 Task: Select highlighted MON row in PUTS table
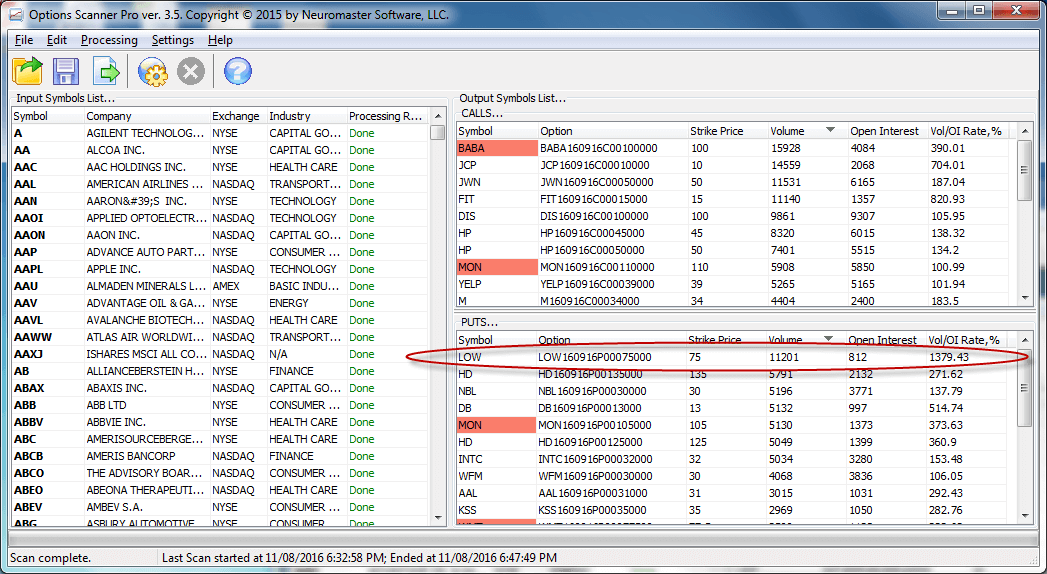pos(731,425)
